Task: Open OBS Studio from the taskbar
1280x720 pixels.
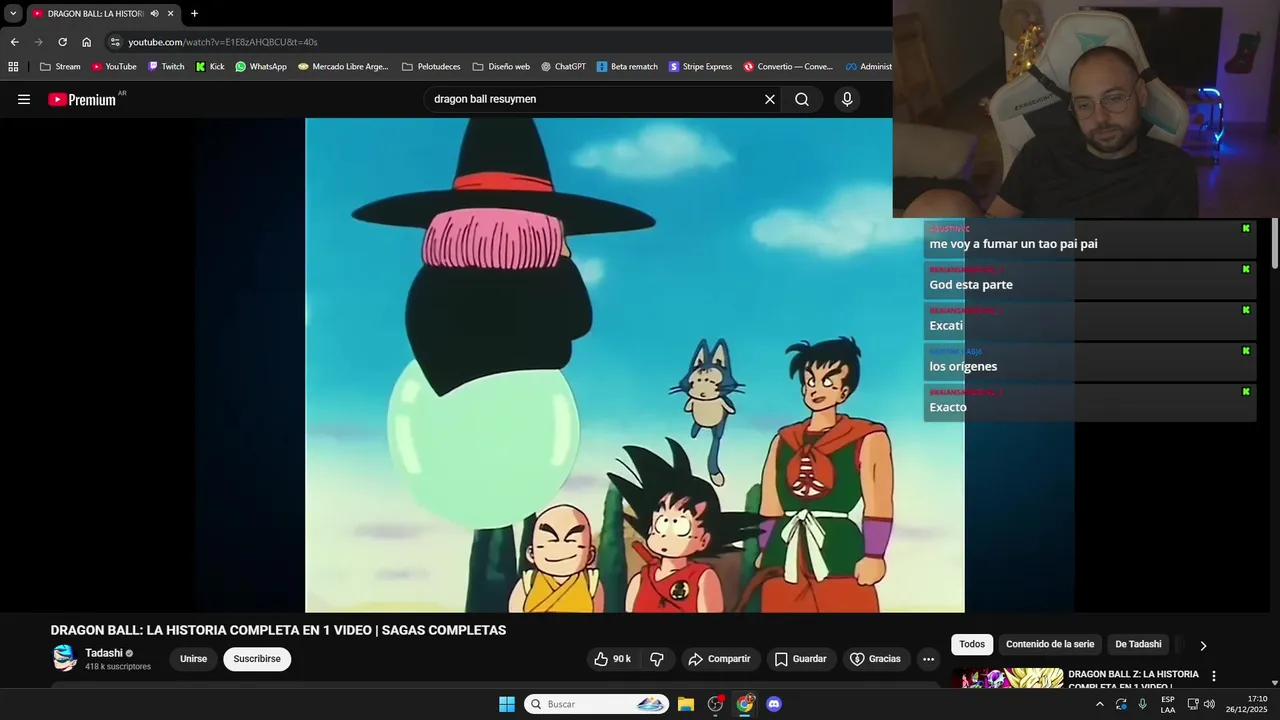Action: click(715, 704)
